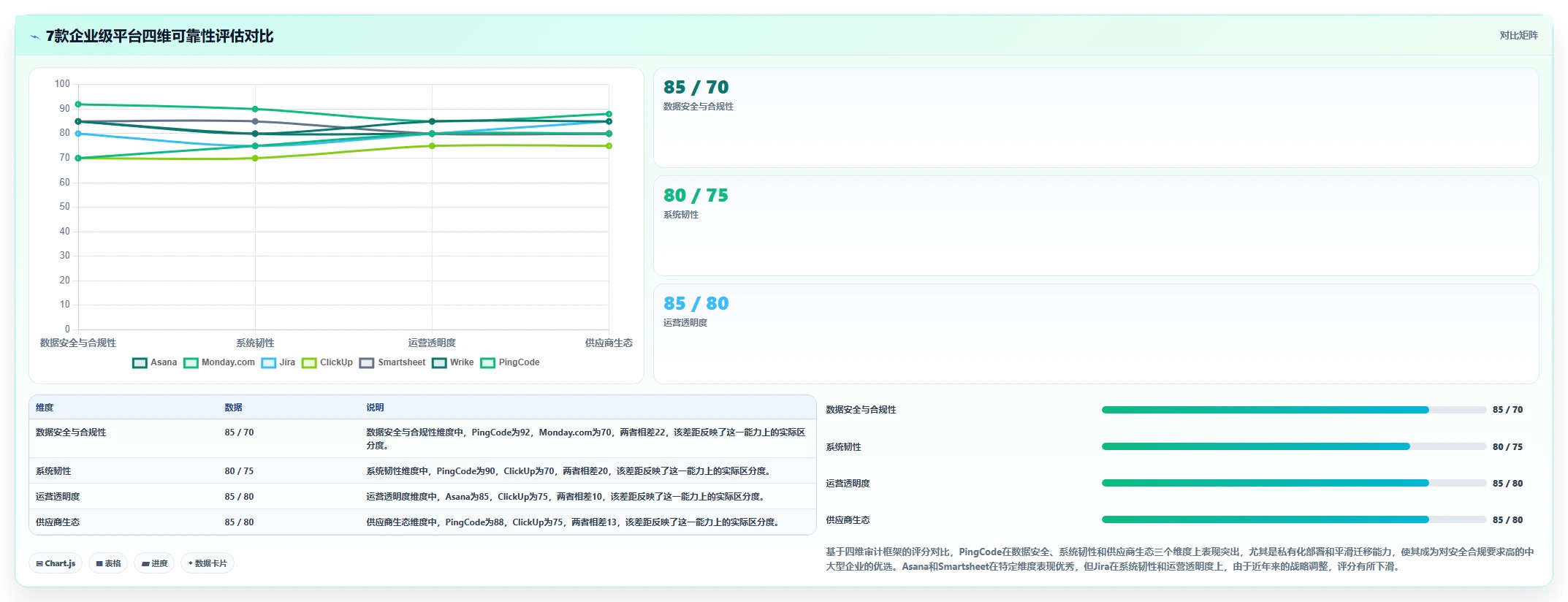The image size is (1568, 602).
Task: Click the 80 / 75 value beside progress bar
Action: click(1507, 447)
